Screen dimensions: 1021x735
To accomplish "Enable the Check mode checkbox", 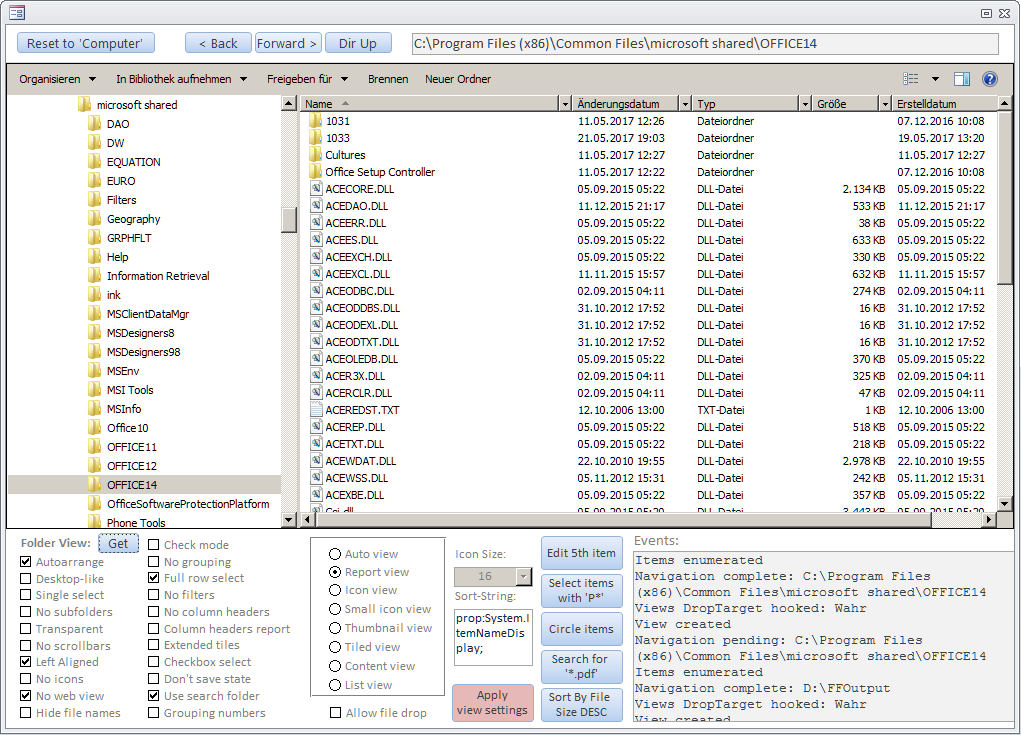I will [x=154, y=544].
